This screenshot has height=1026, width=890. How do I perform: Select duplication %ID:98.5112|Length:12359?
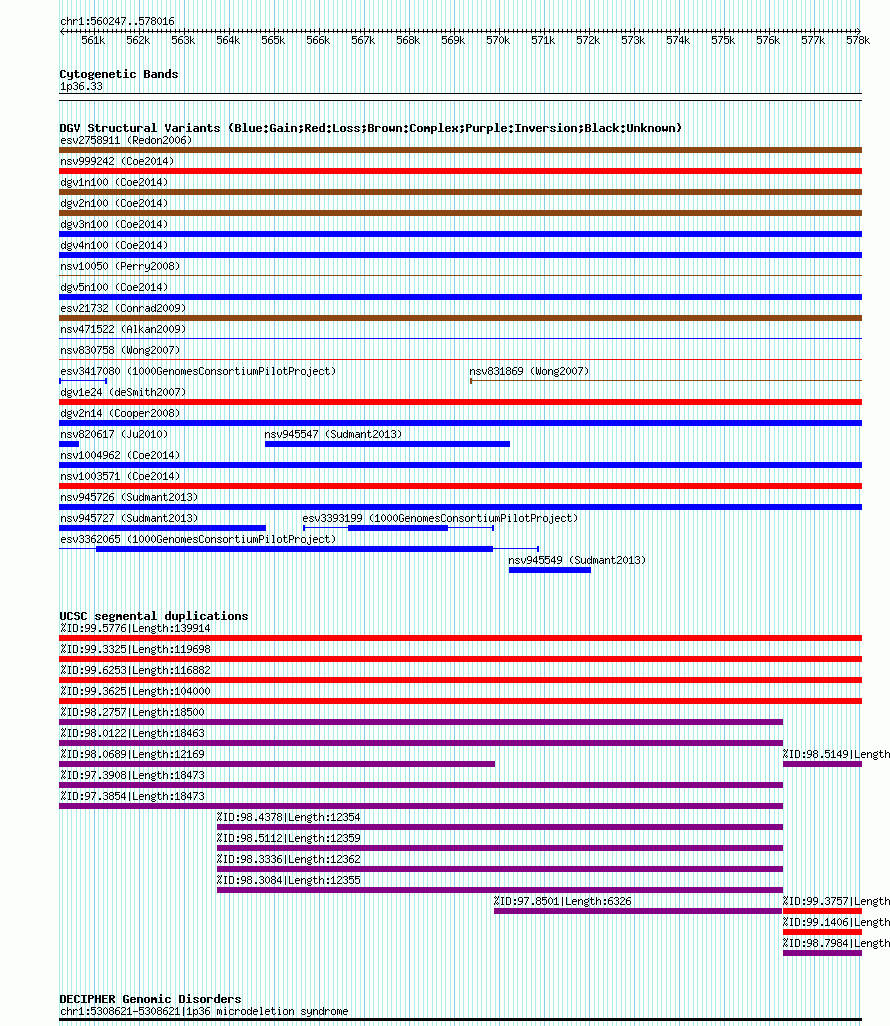pos(500,847)
